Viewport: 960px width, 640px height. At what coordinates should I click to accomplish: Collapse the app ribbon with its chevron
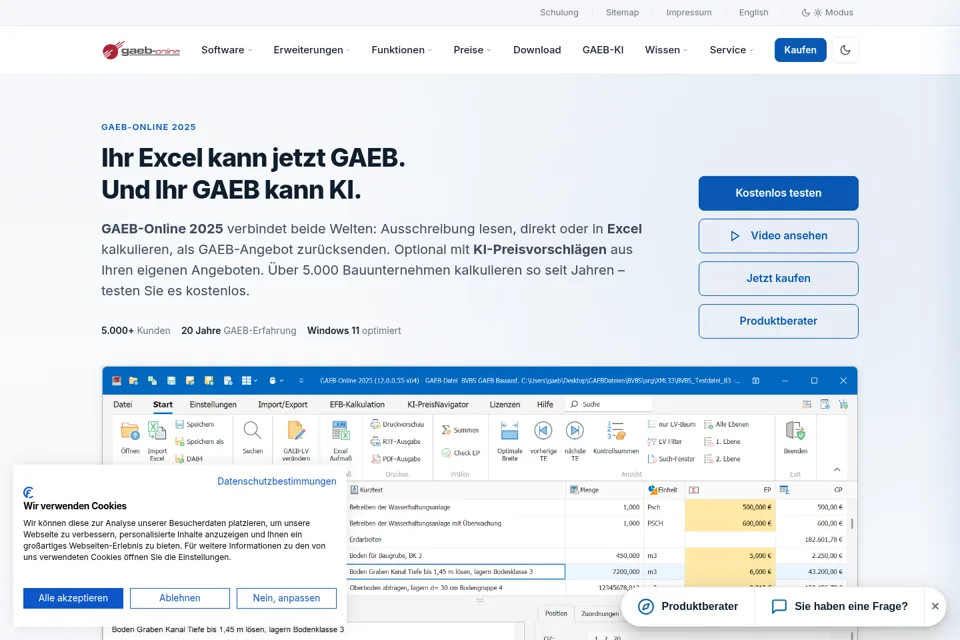click(x=837, y=470)
